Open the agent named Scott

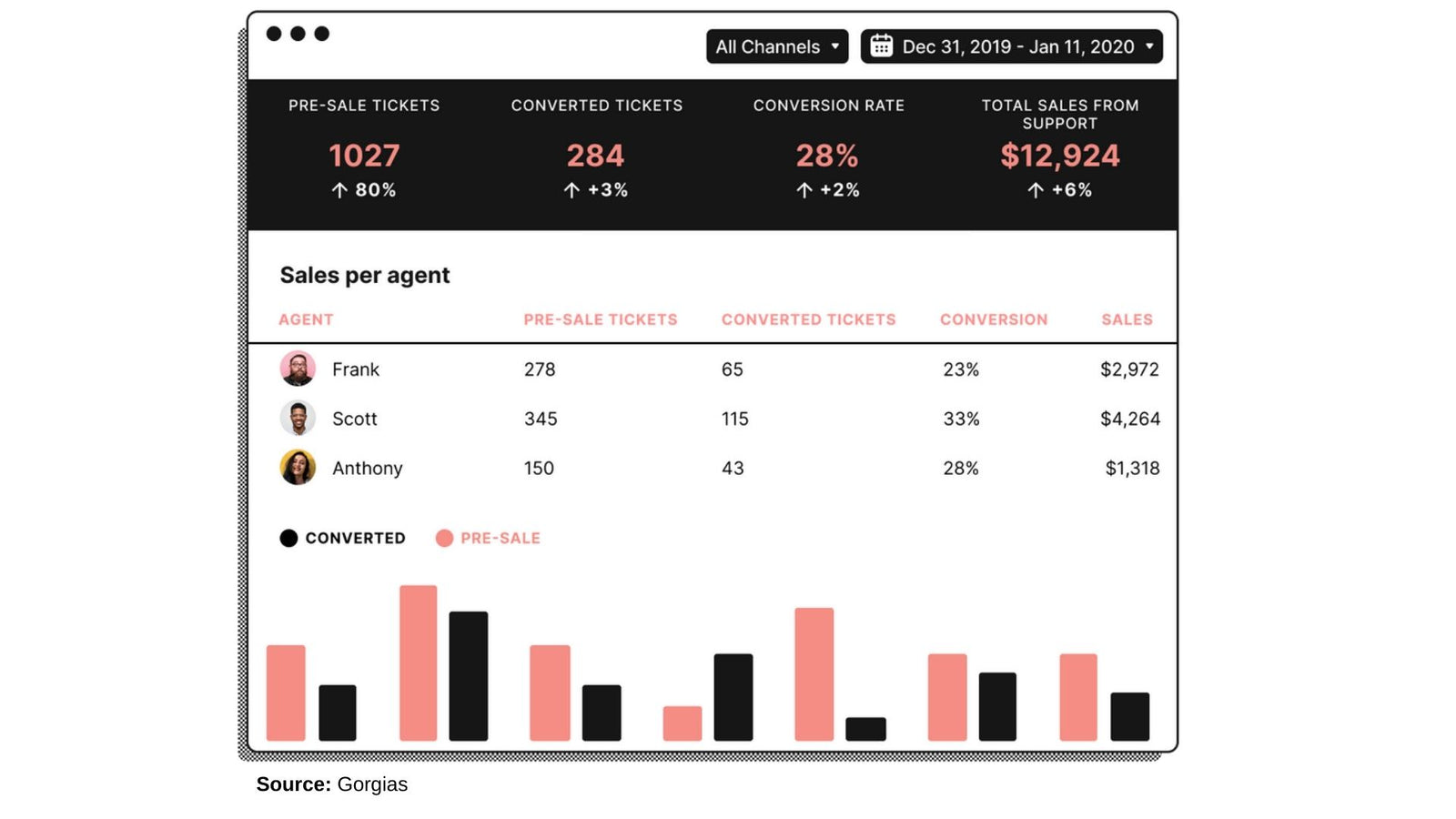coord(354,419)
